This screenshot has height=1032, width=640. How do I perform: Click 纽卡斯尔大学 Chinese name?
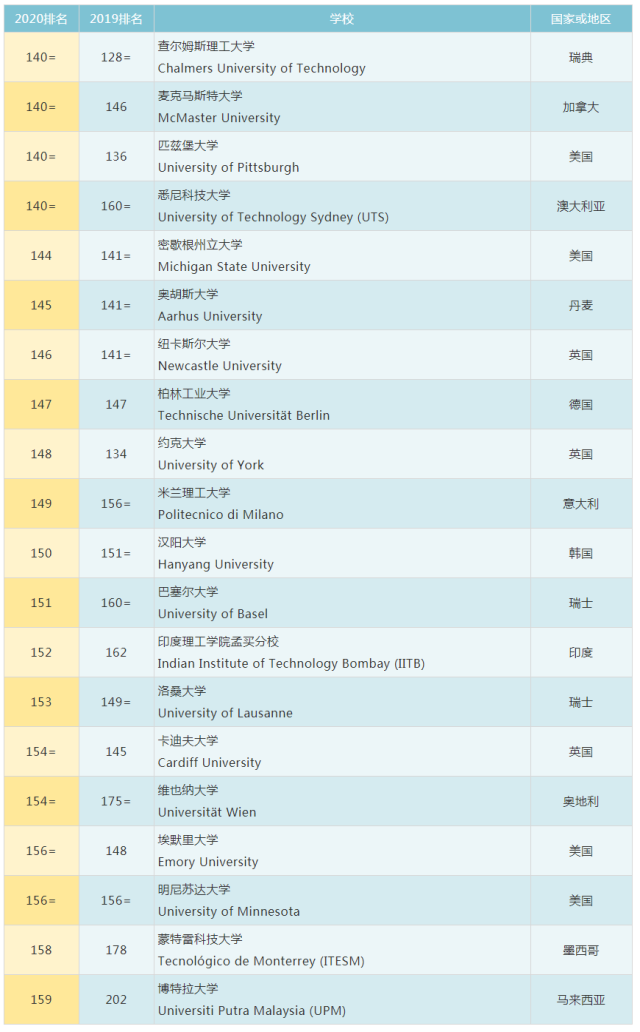point(194,344)
